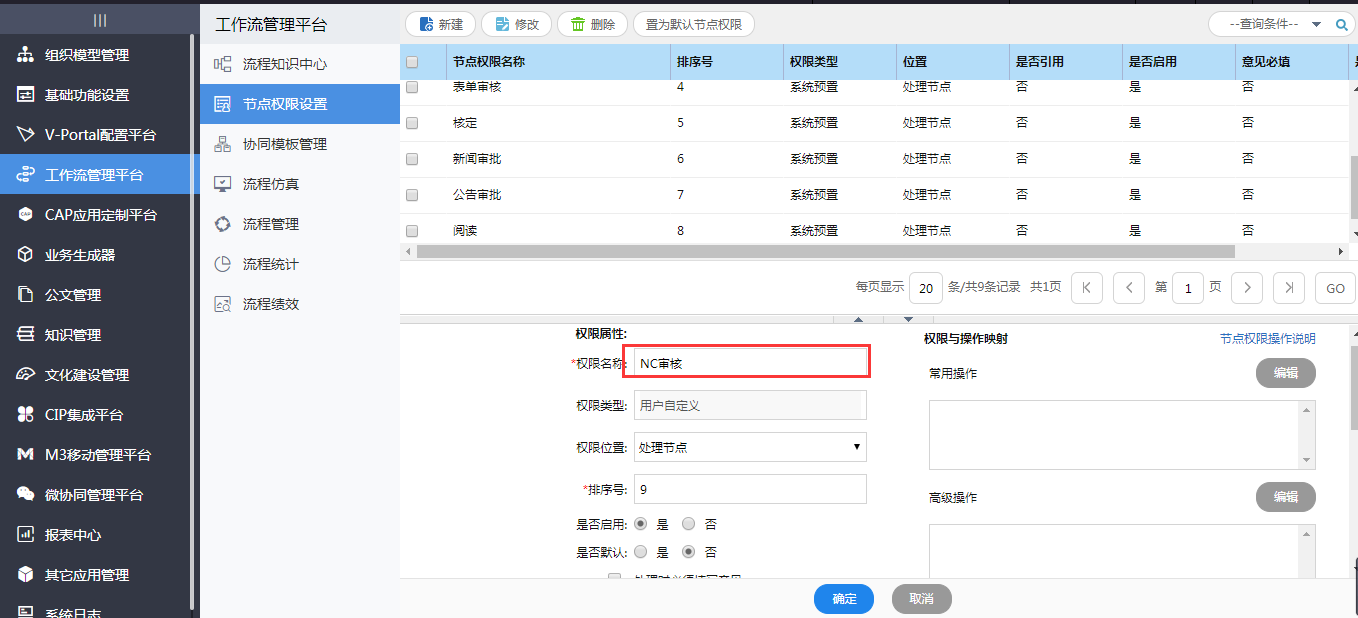Open the 权限位置 dropdown
Image resolution: width=1358 pixels, height=618 pixels.
(750, 447)
